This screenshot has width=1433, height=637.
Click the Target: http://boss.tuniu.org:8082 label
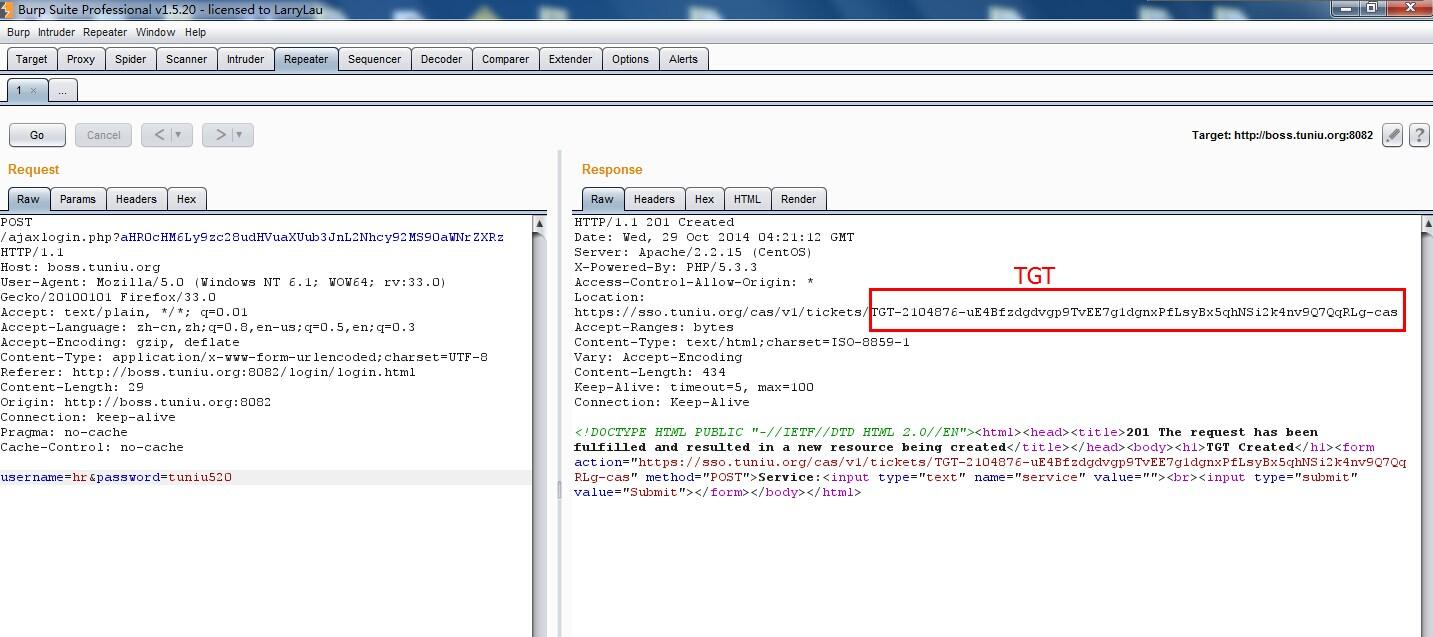(1282, 135)
